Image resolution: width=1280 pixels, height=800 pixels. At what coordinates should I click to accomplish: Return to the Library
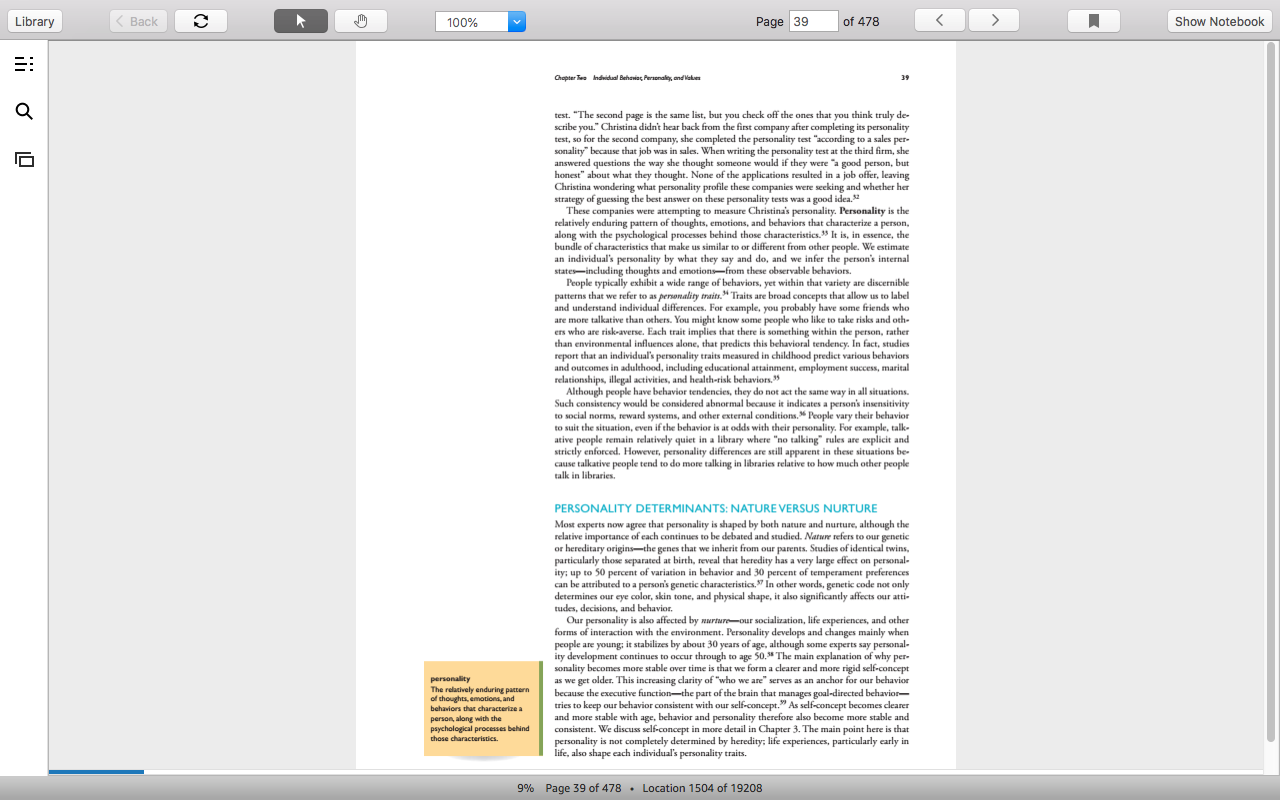pyautogui.click(x=35, y=21)
